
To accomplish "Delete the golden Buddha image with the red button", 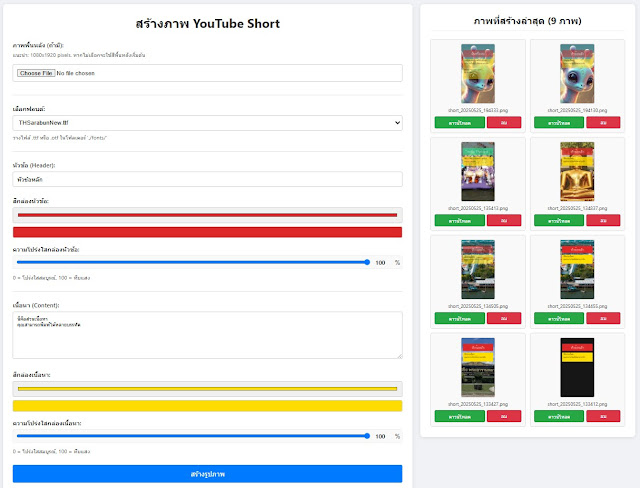I will (x=603, y=220).
